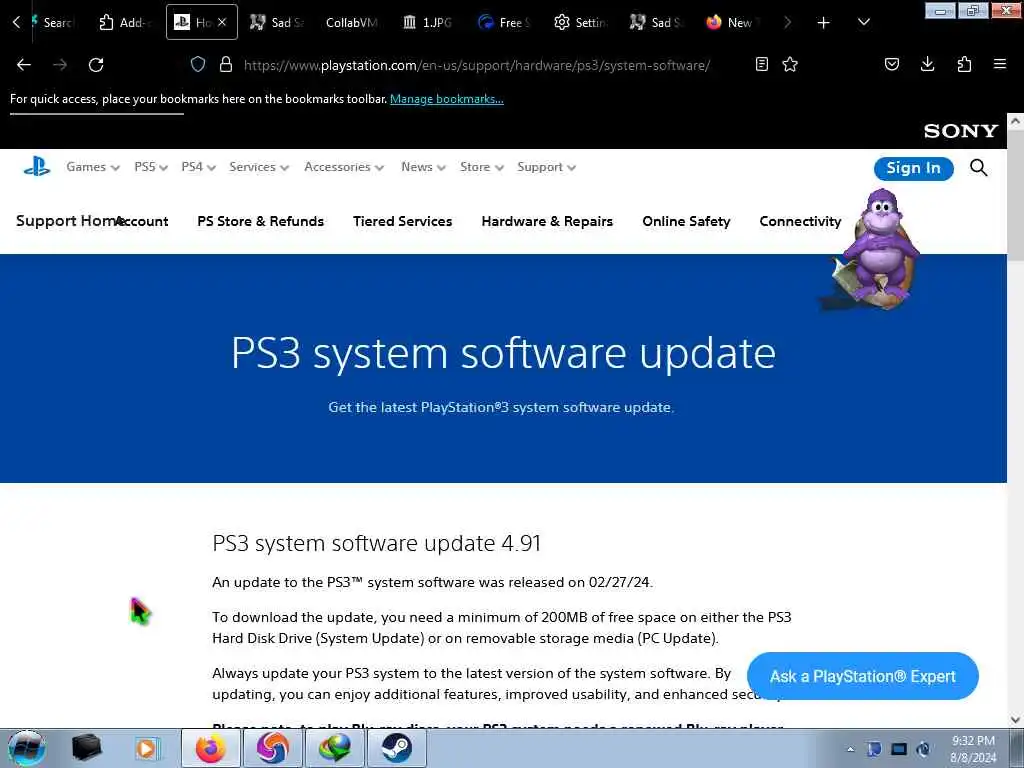Open the Manage bookmarks link
The image size is (1024, 768).
tap(447, 99)
